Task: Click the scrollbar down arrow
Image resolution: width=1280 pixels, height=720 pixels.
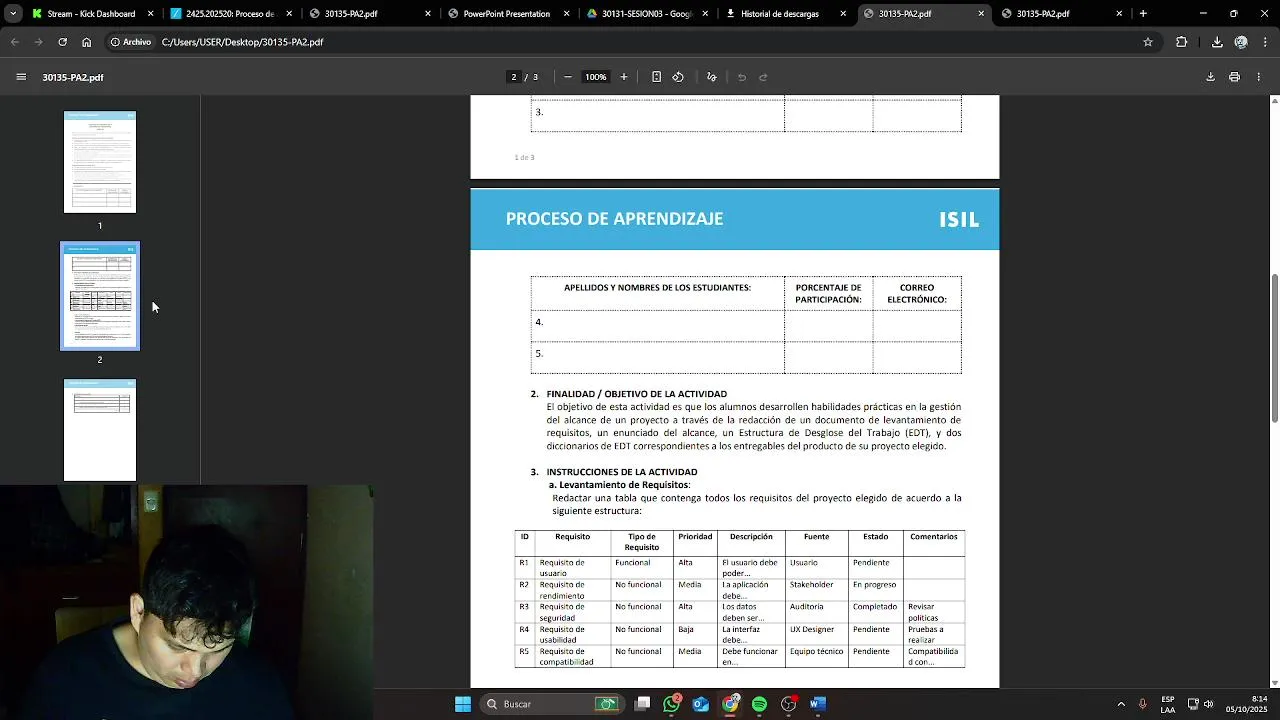Action: pos(1274,683)
